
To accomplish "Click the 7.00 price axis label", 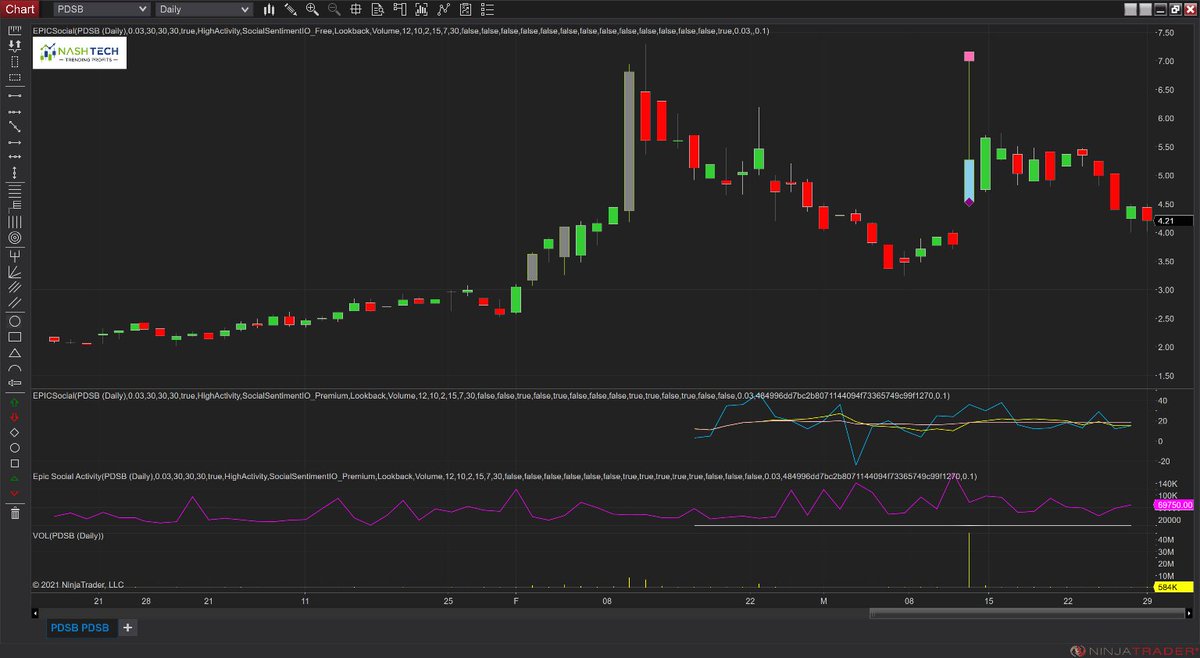I will point(1165,61).
